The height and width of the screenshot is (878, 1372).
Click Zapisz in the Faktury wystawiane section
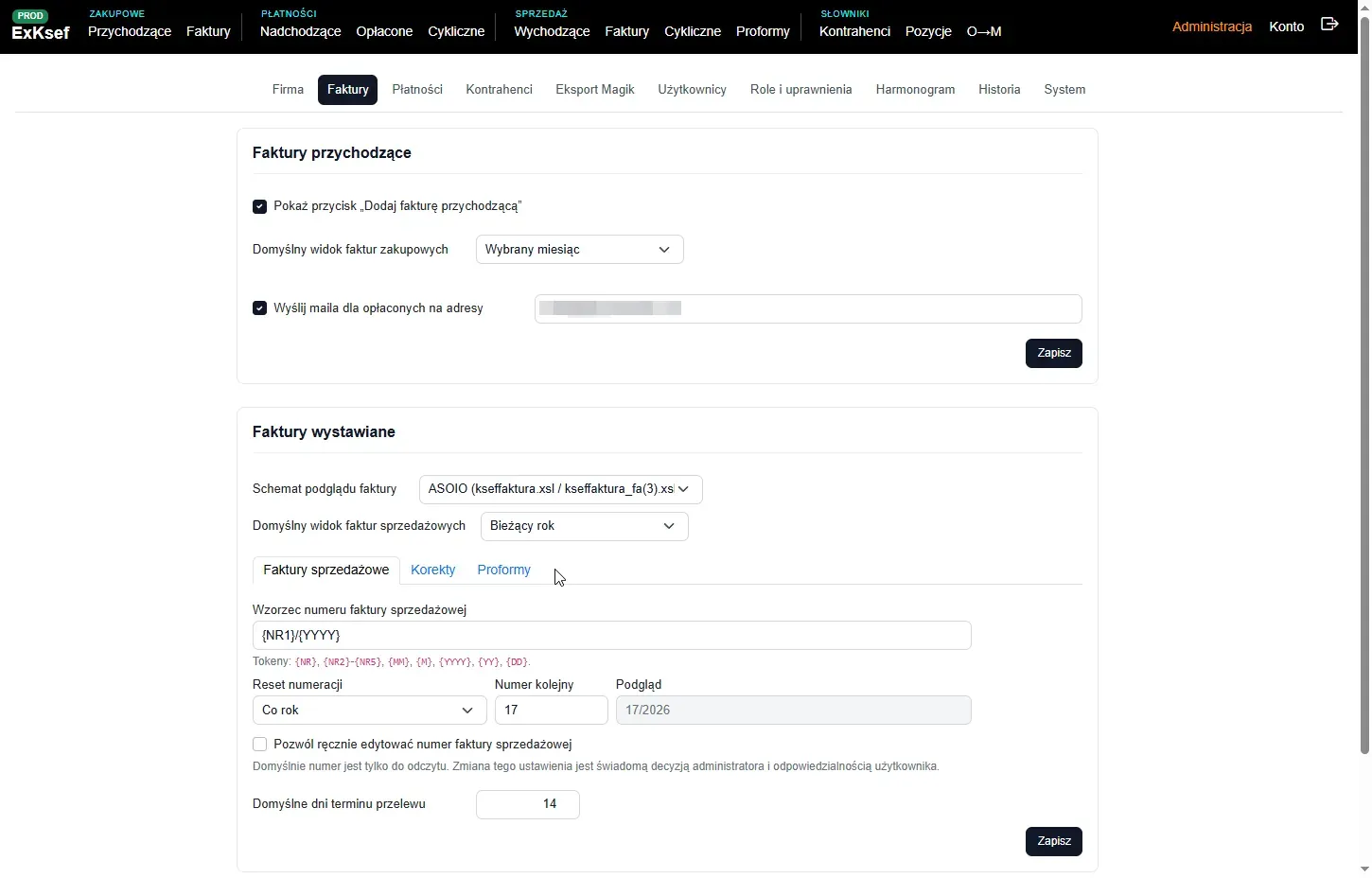(x=1053, y=841)
